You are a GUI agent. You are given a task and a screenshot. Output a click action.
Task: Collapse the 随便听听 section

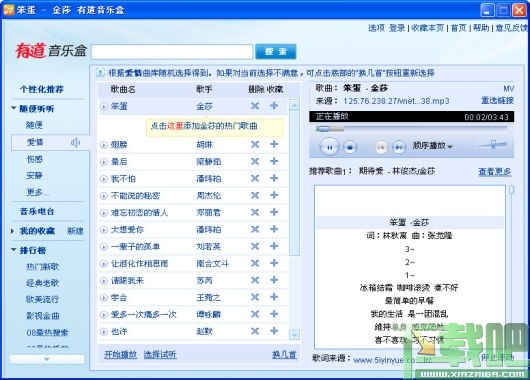point(14,108)
